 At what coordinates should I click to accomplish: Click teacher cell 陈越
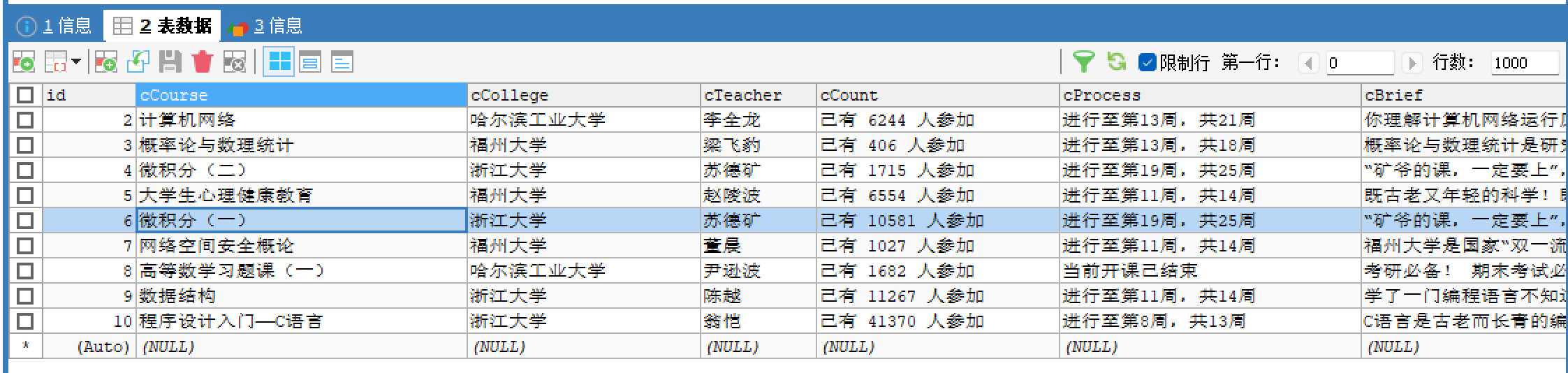tap(758, 296)
